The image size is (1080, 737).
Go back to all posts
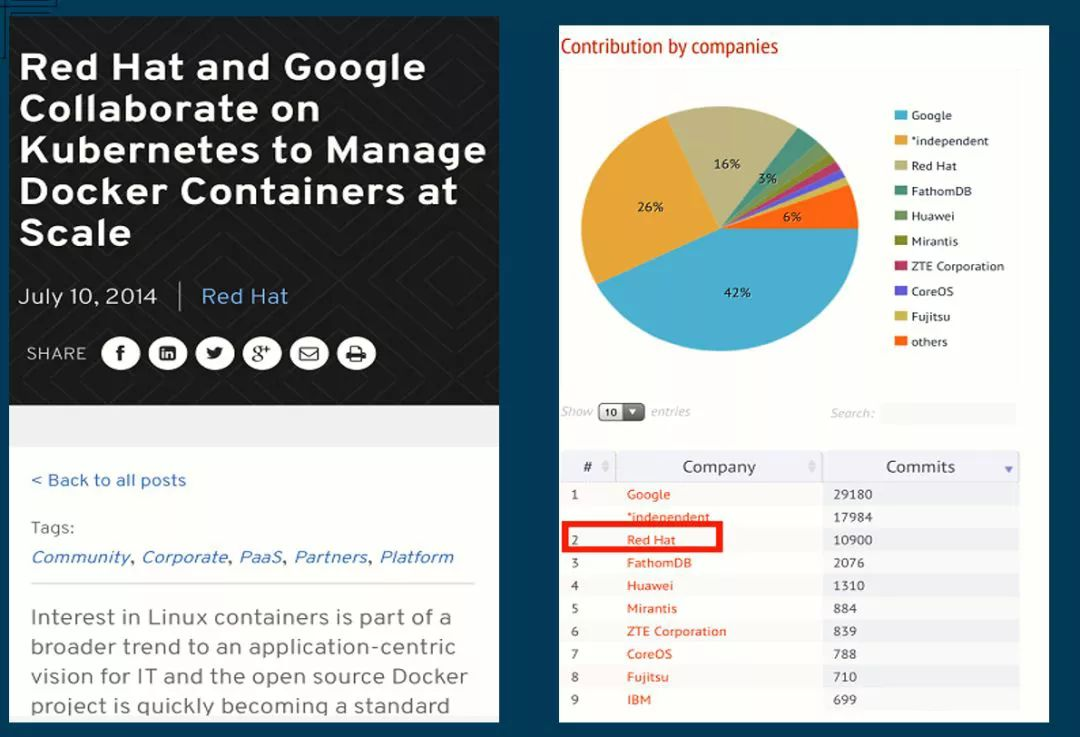[108, 480]
